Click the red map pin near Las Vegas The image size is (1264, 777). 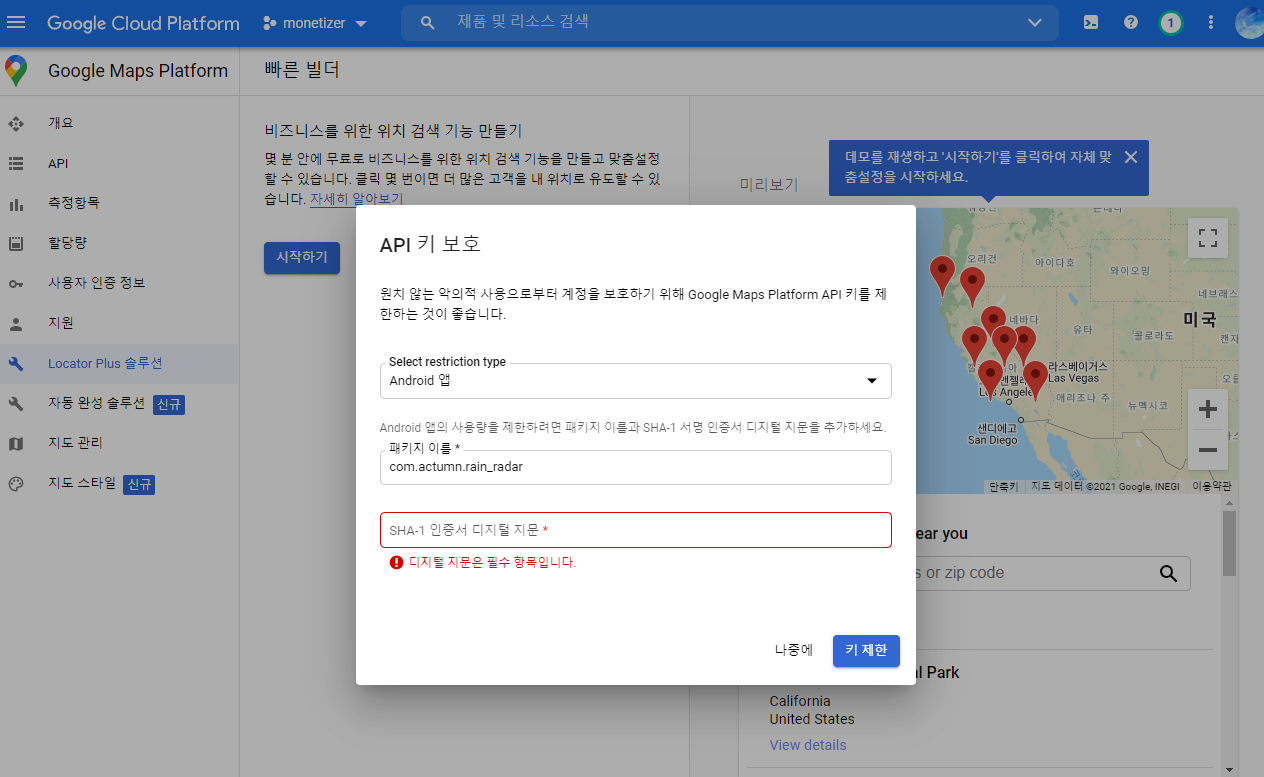1035,379
